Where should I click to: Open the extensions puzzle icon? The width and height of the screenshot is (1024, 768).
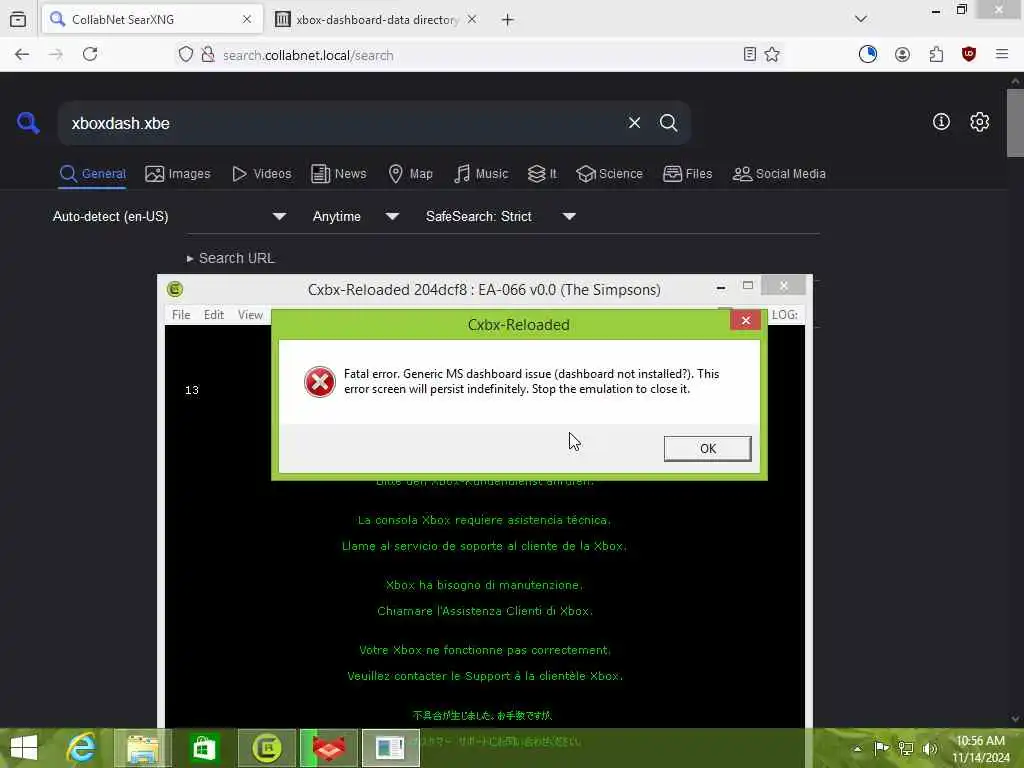[x=936, y=54]
